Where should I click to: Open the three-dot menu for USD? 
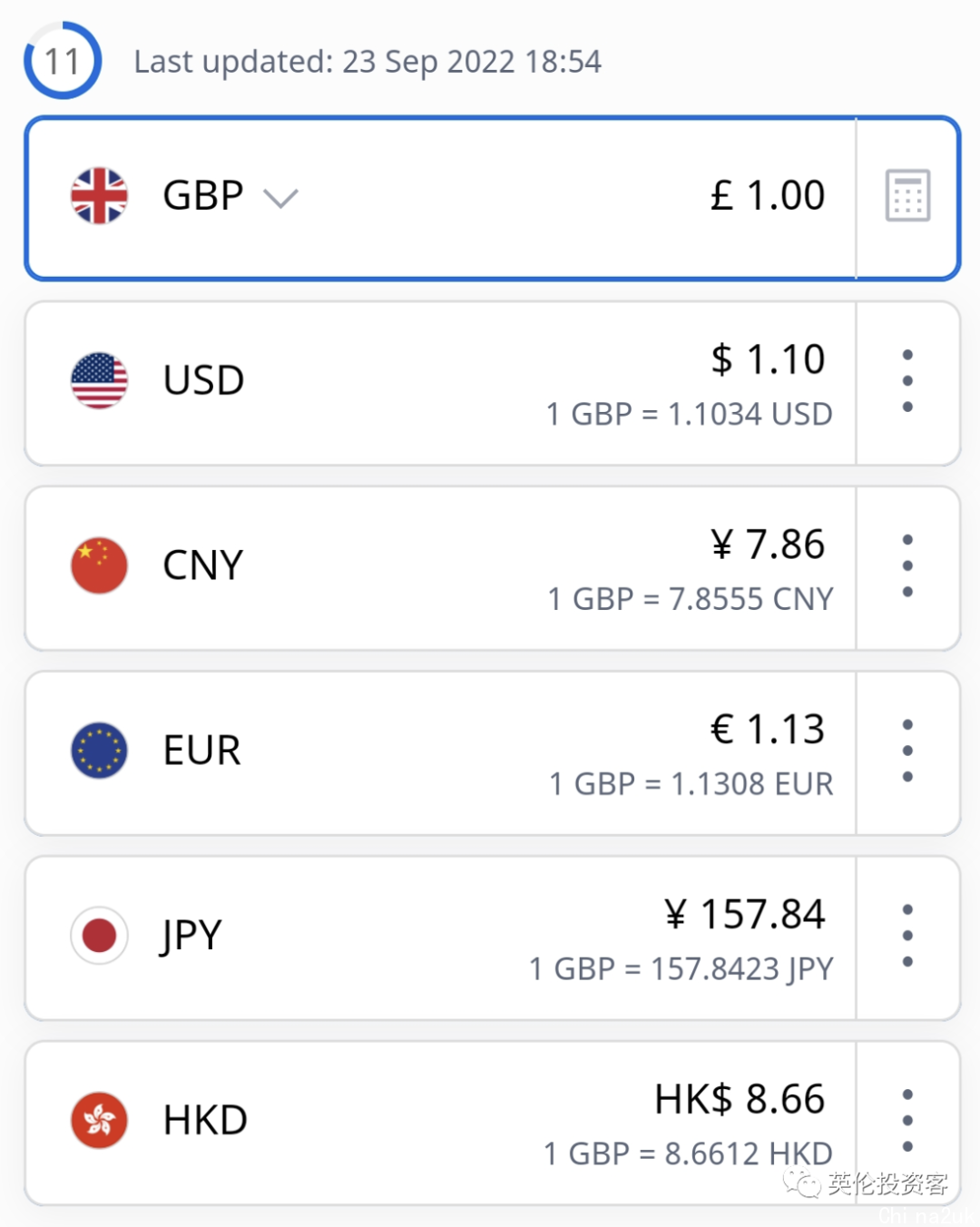pyautogui.click(x=907, y=381)
